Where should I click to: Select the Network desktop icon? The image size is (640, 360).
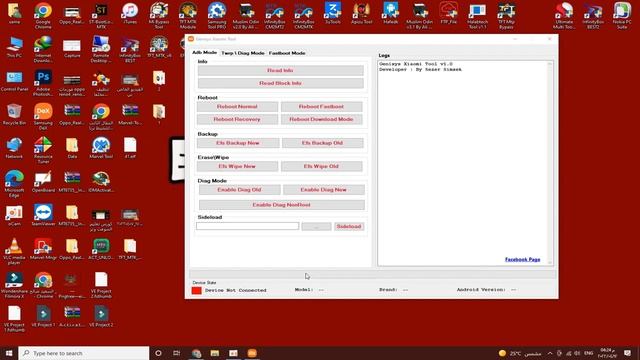click(14, 148)
